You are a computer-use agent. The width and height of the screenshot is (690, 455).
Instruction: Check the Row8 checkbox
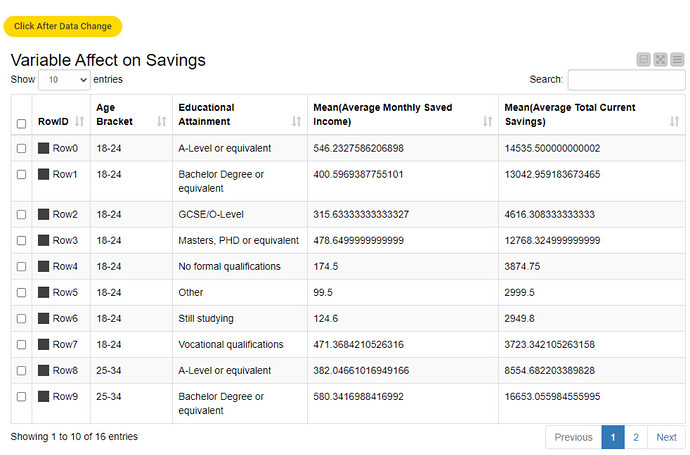21,371
